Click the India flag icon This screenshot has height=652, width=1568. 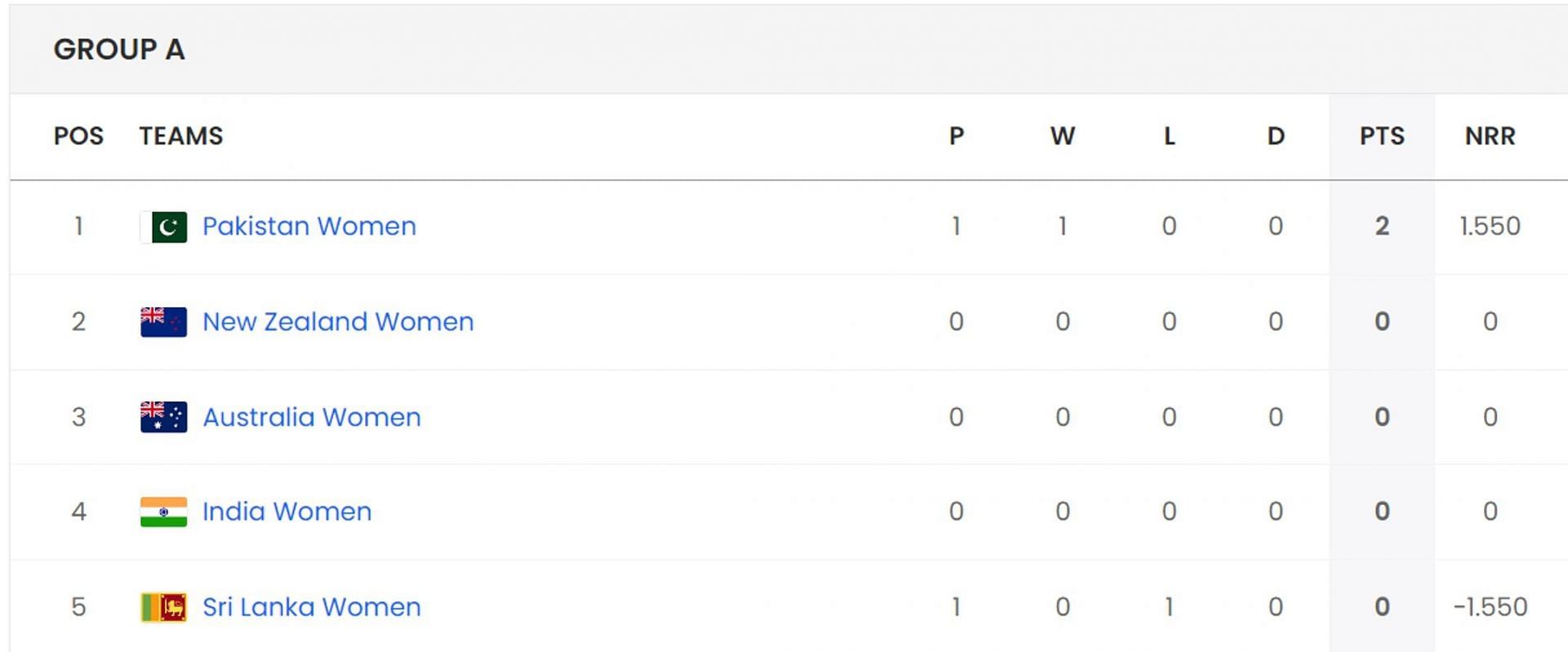pos(163,511)
